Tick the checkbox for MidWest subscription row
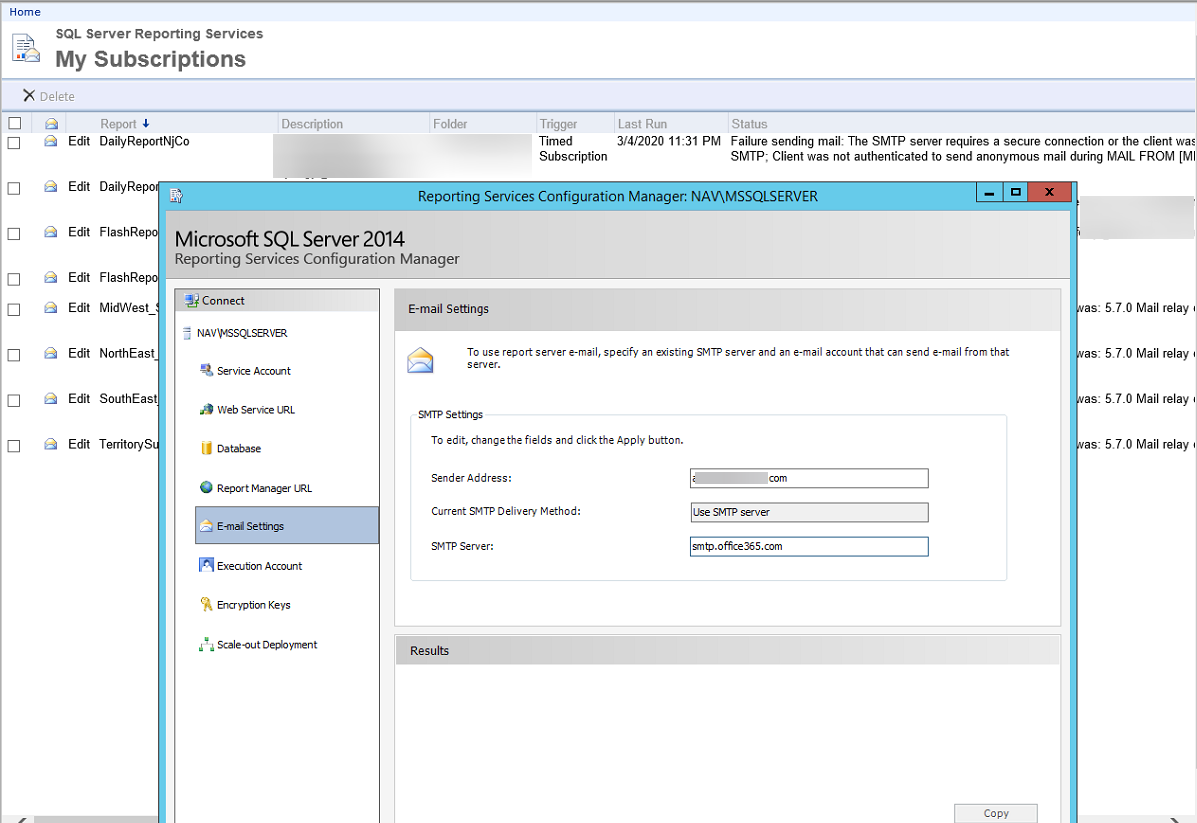The image size is (1197, 823). tap(14, 309)
